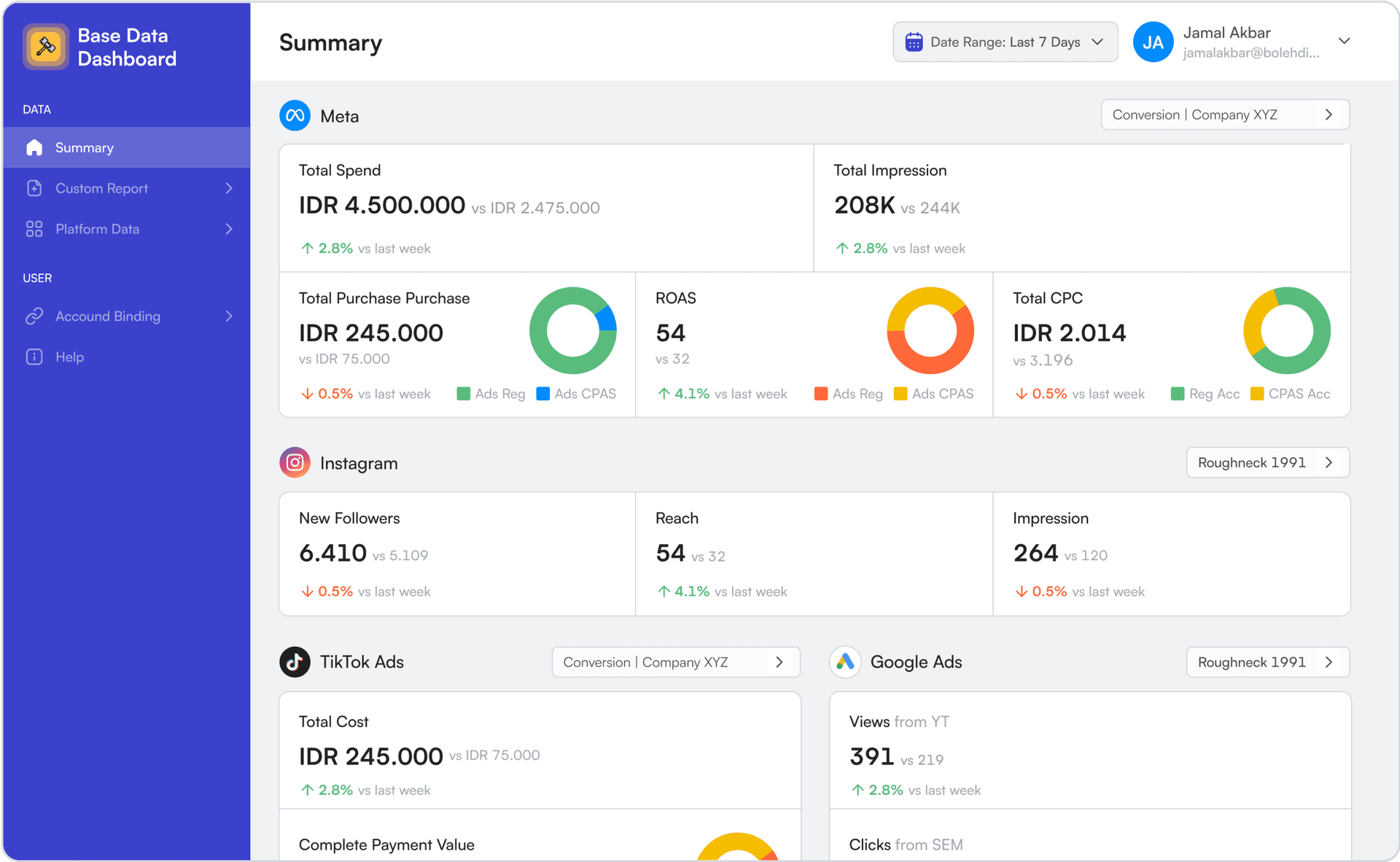Click the Total CPC donut chart
Viewport: 1400px width, 862px height.
[x=1287, y=330]
